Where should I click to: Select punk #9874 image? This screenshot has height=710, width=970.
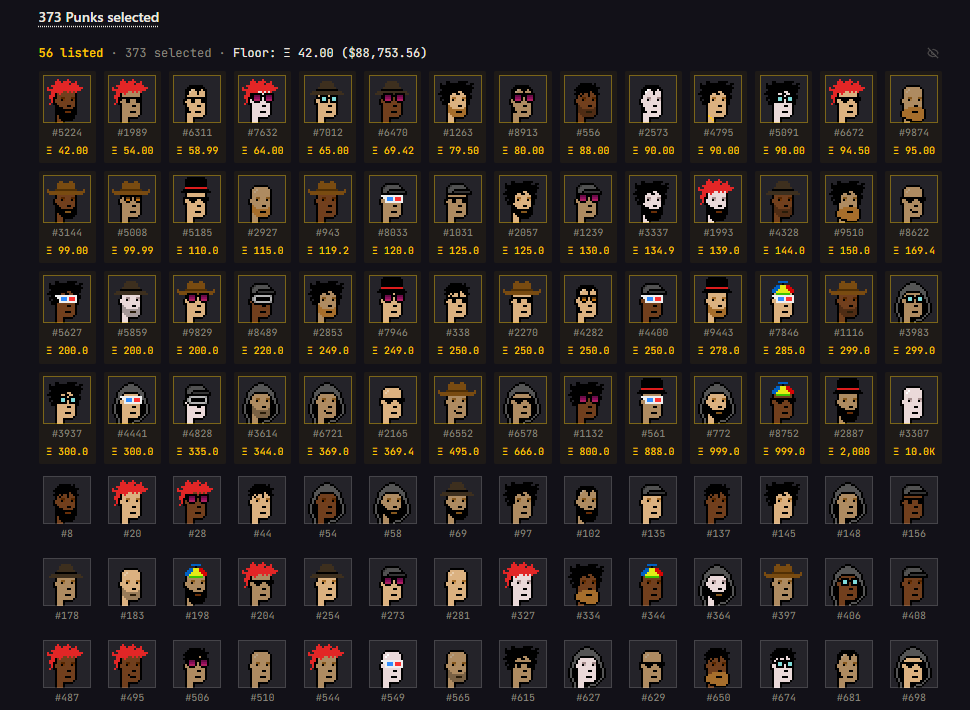[x=914, y=99]
